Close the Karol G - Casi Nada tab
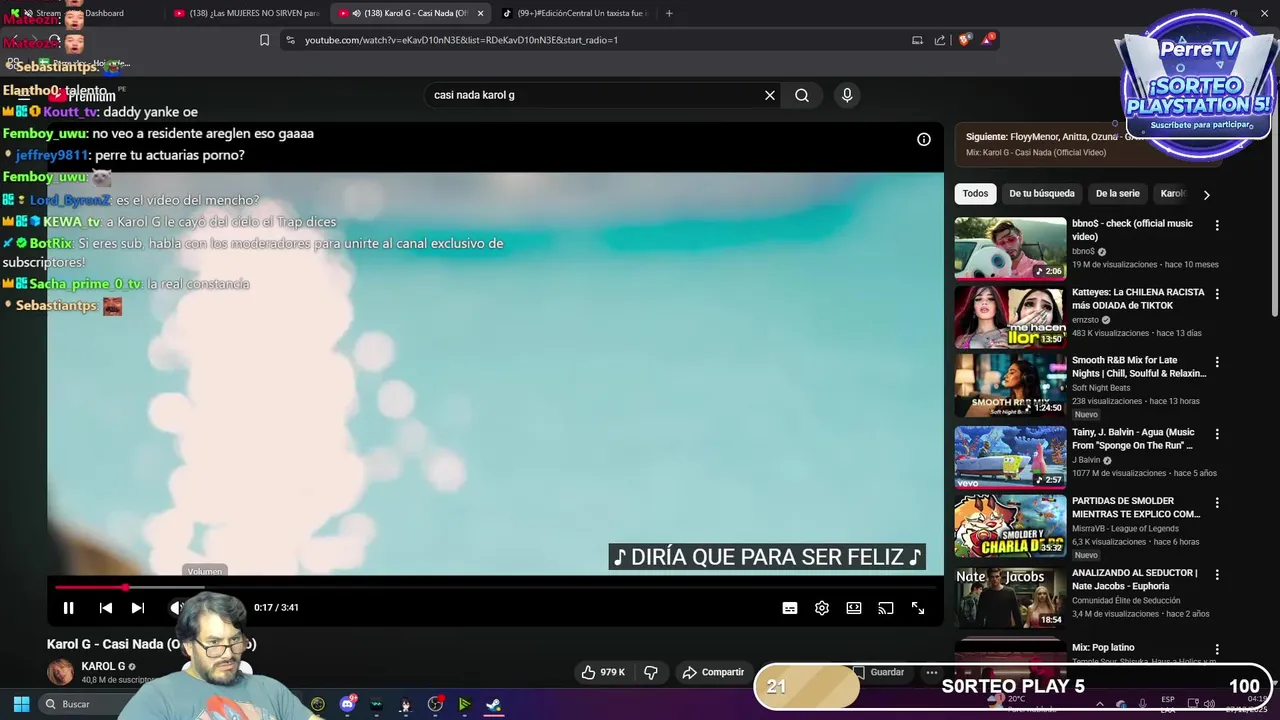Viewport: 1280px width, 720px height. click(481, 13)
